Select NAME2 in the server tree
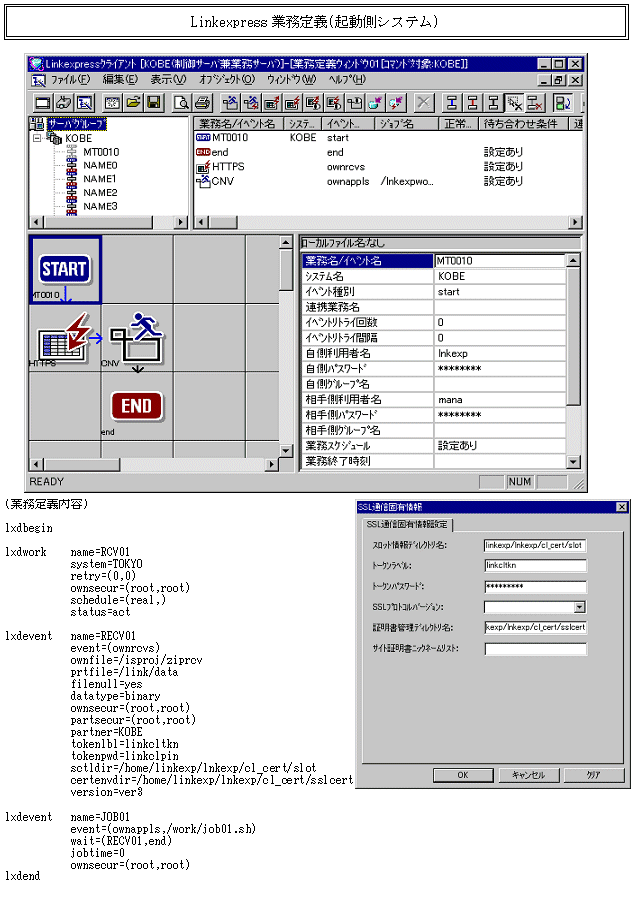This screenshot has height=901, width=637. [x=100, y=192]
